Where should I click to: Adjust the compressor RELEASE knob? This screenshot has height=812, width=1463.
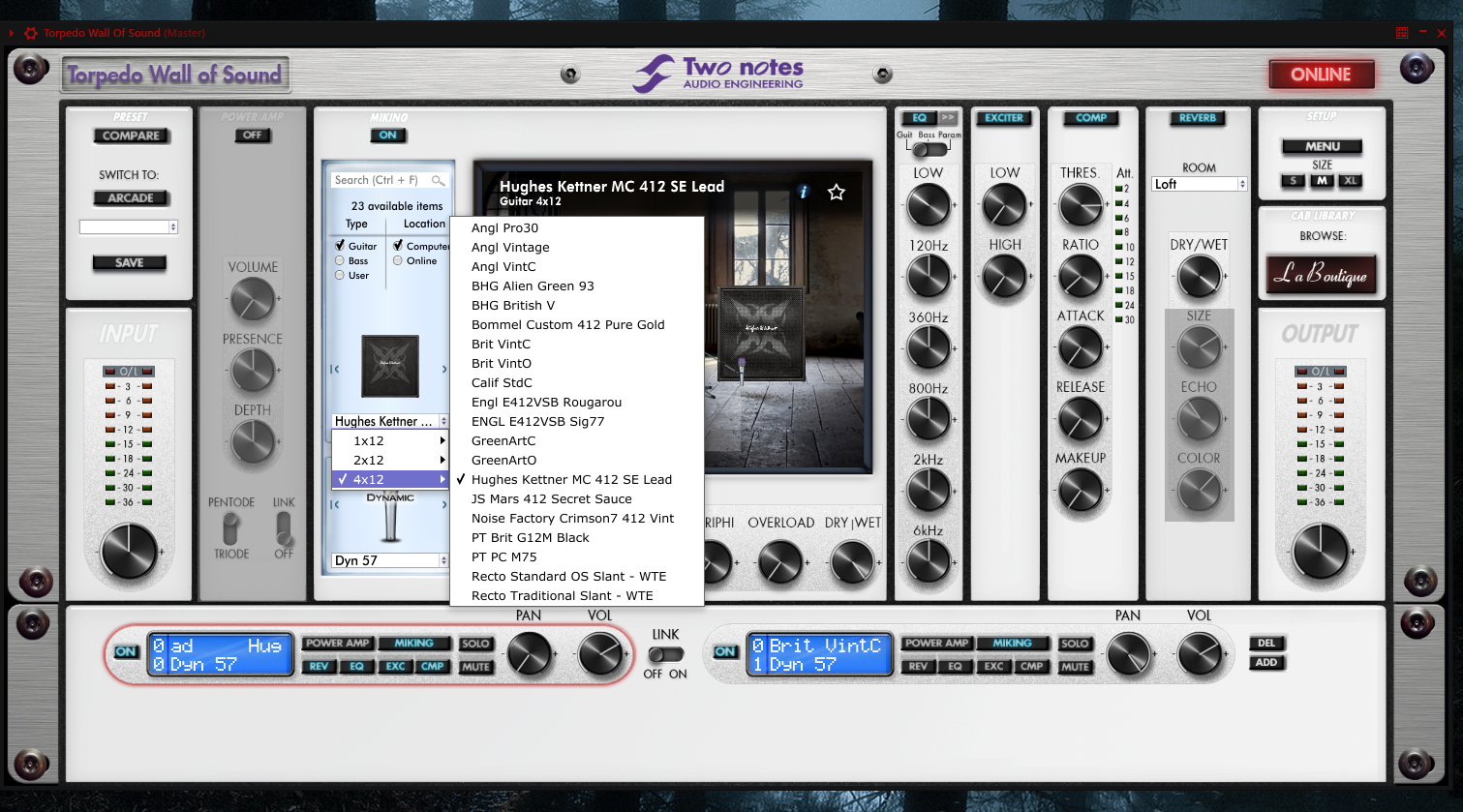pyautogui.click(x=1081, y=419)
